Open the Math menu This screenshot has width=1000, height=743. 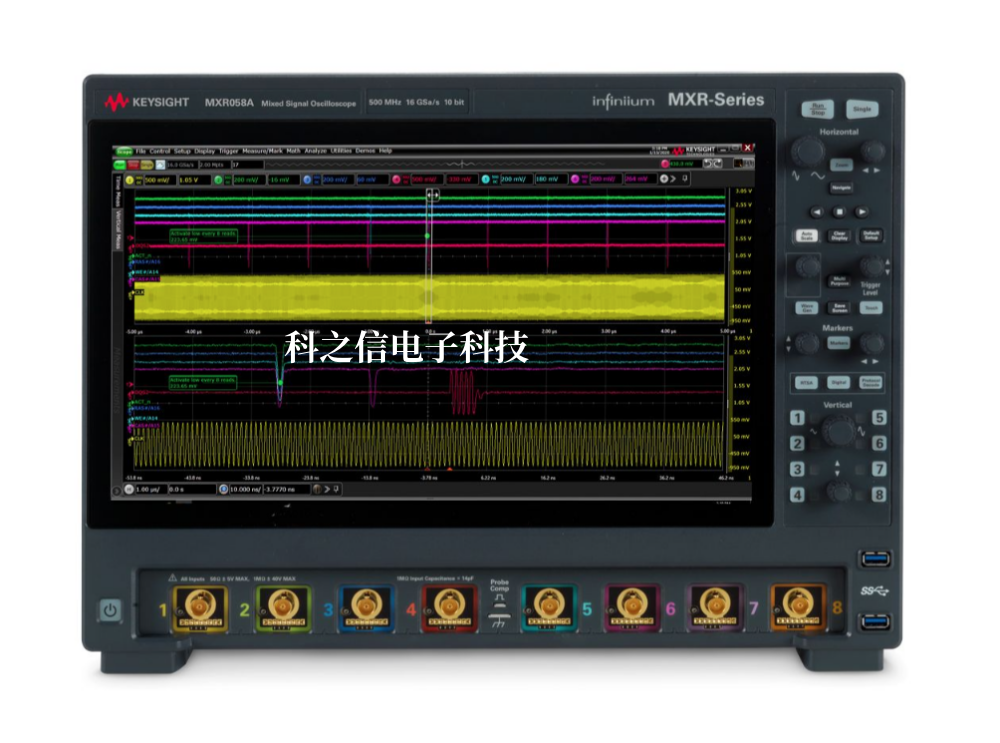(293, 151)
